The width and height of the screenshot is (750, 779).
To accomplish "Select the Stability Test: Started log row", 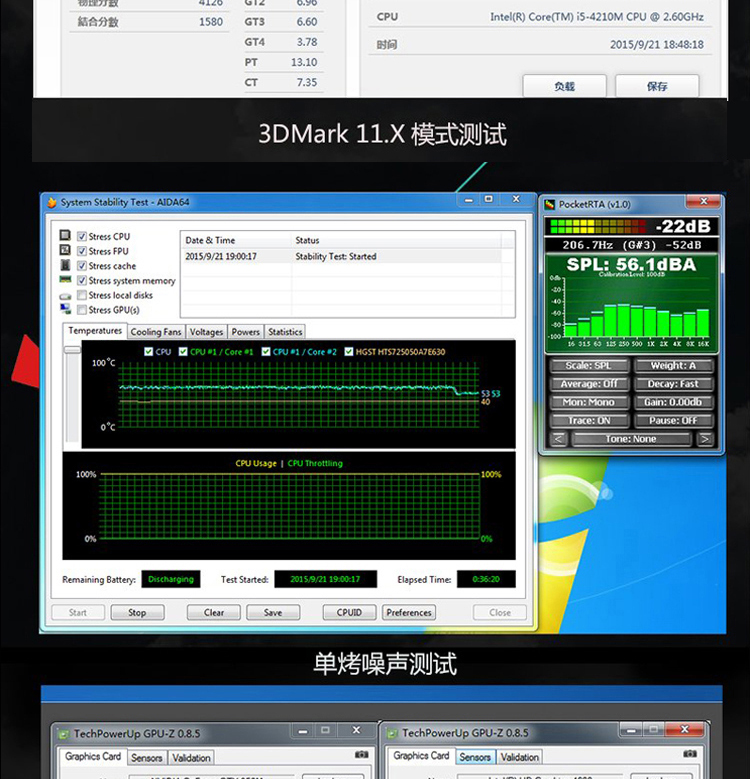I will click(x=343, y=256).
